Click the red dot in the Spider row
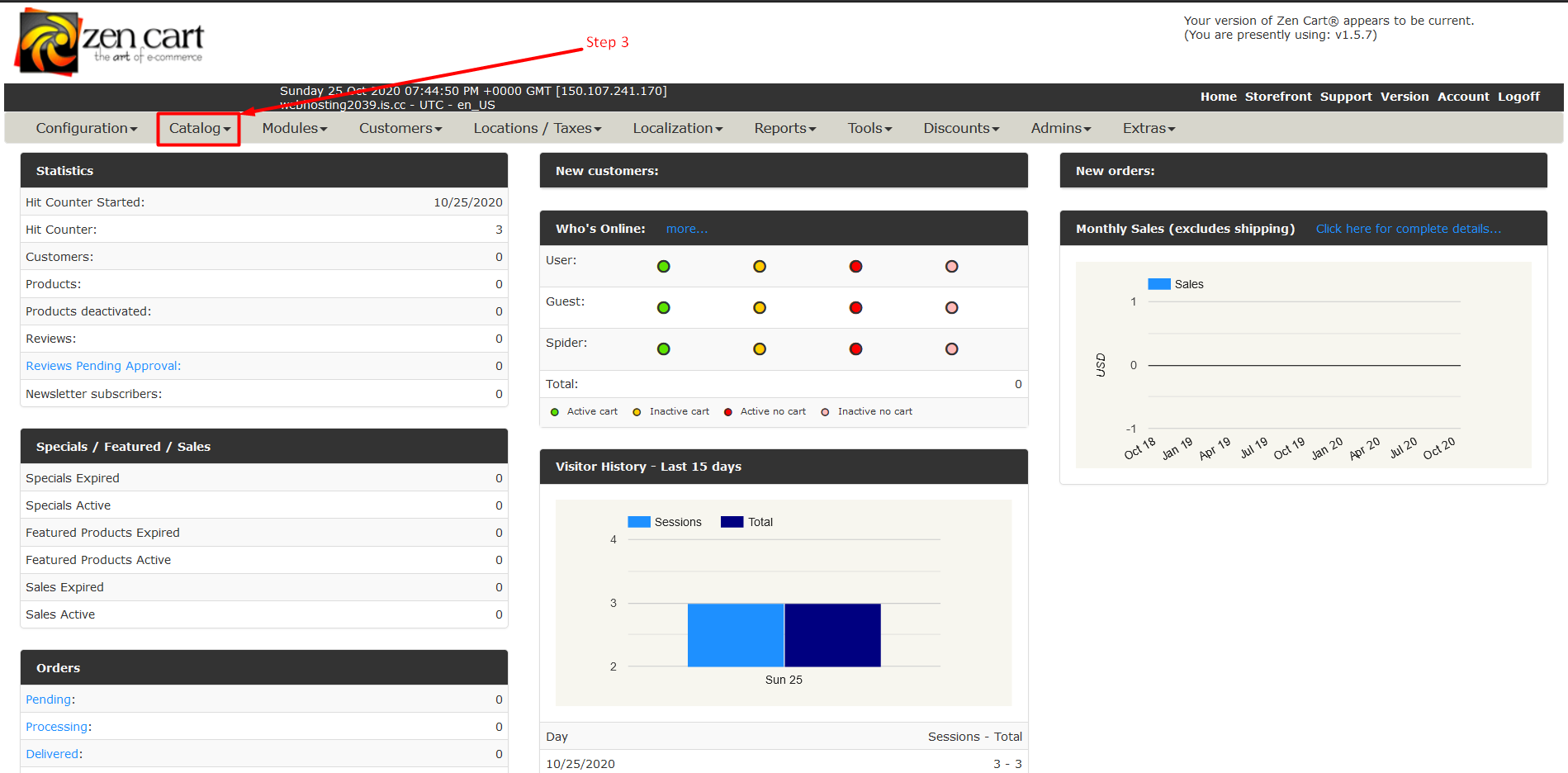 [x=856, y=349]
